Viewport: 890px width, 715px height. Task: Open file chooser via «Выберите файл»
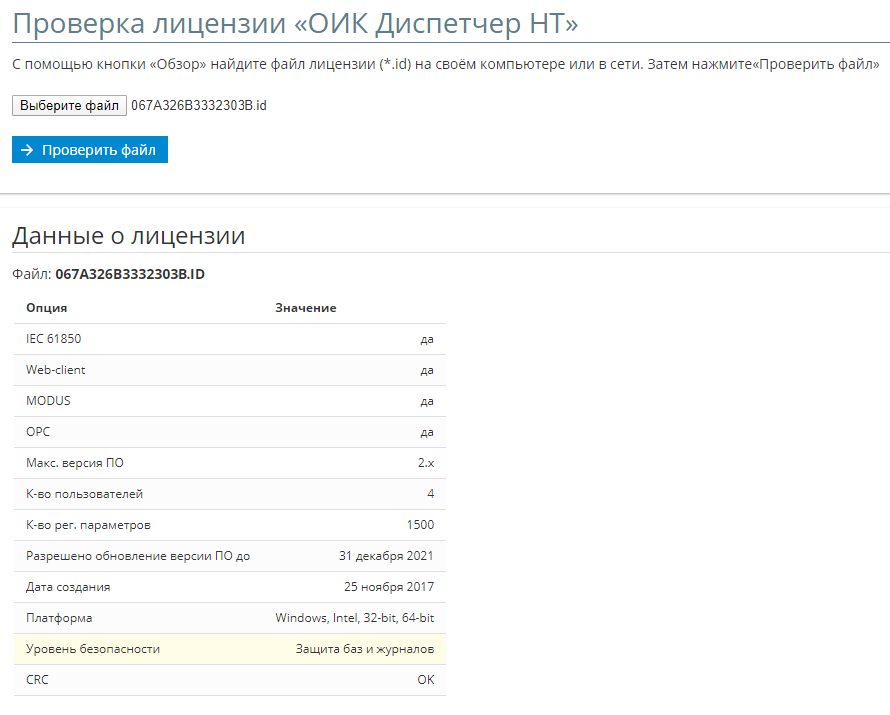point(69,106)
